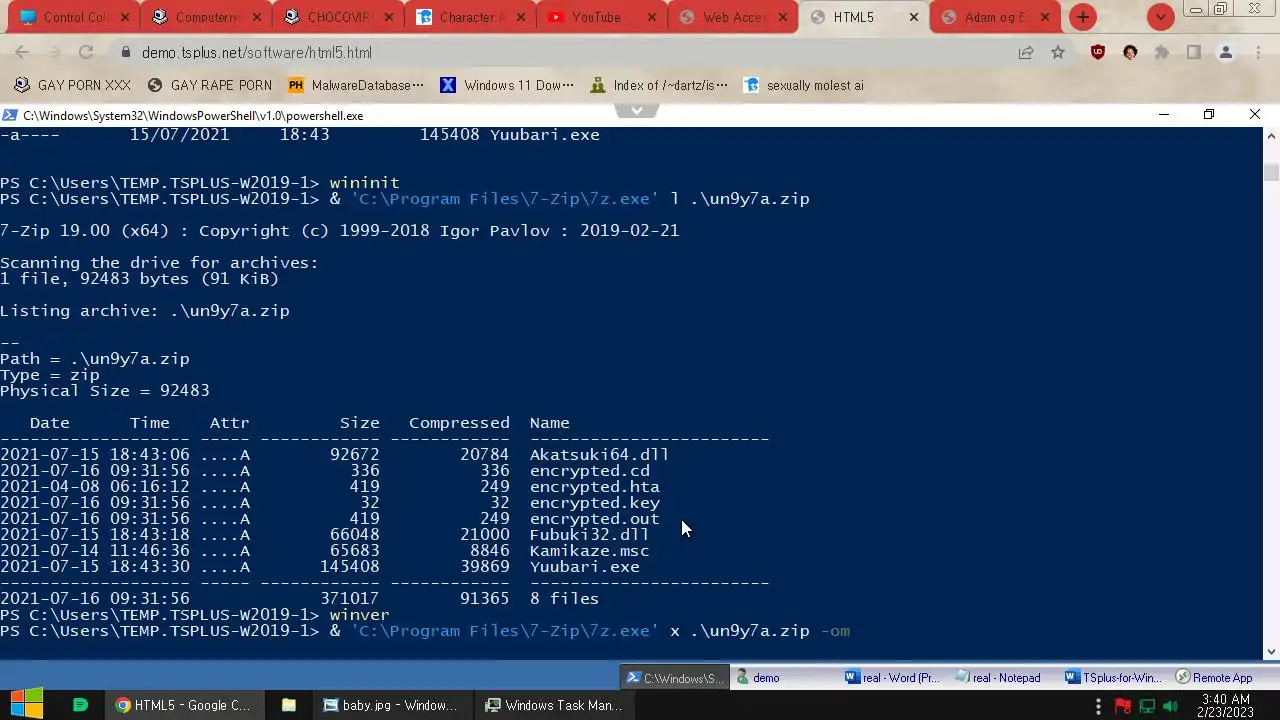Switch to the Computerne browser tab
The height and width of the screenshot is (720, 1280).
207,17
